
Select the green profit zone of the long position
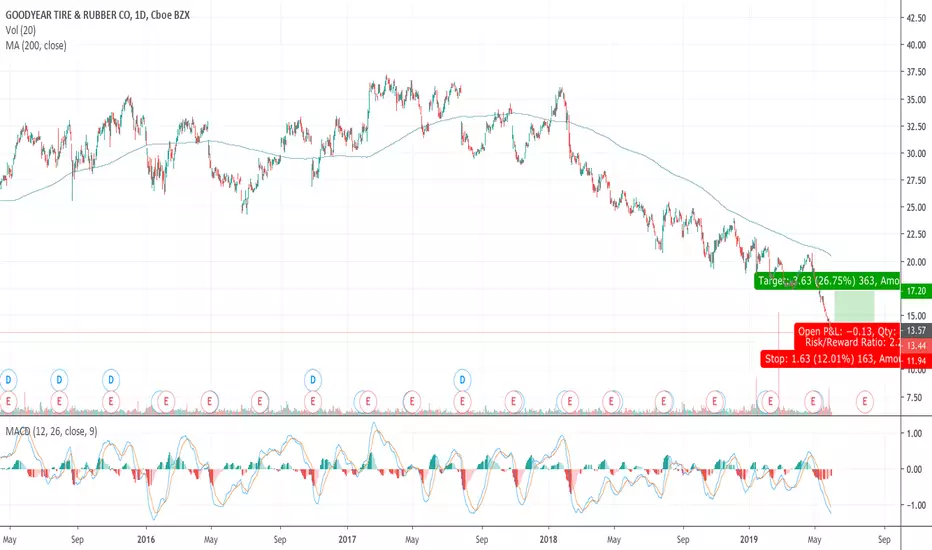tap(854, 306)
